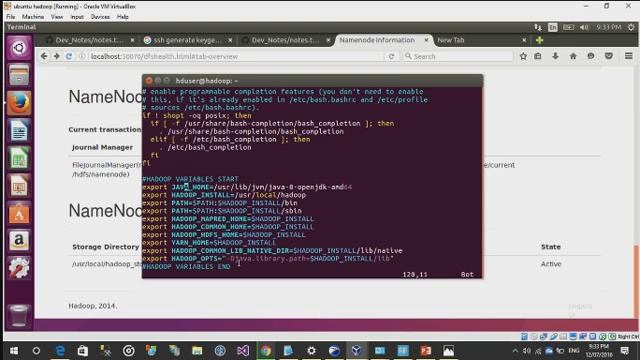
Task: Go forward in Firefox history
Action: tap(56, 56)
